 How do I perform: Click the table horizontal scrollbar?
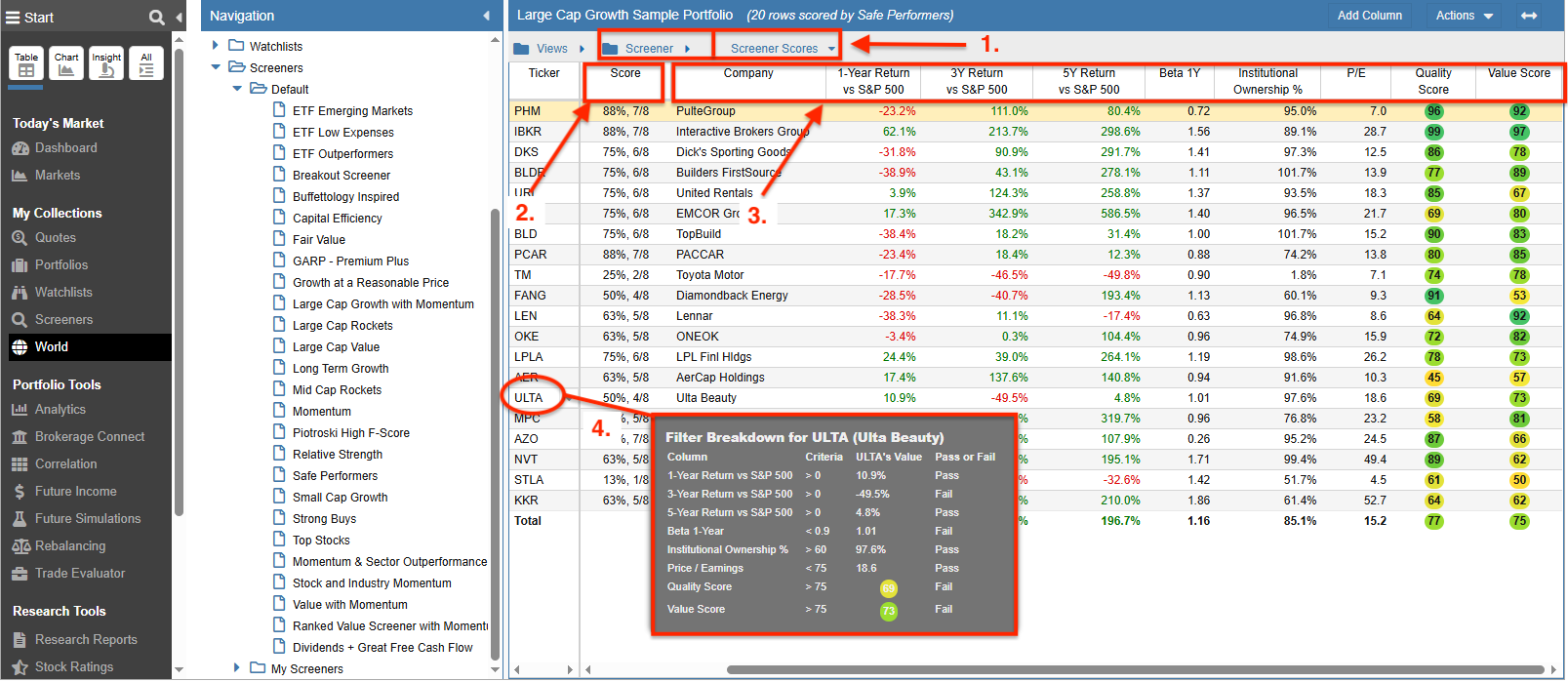1137,669
